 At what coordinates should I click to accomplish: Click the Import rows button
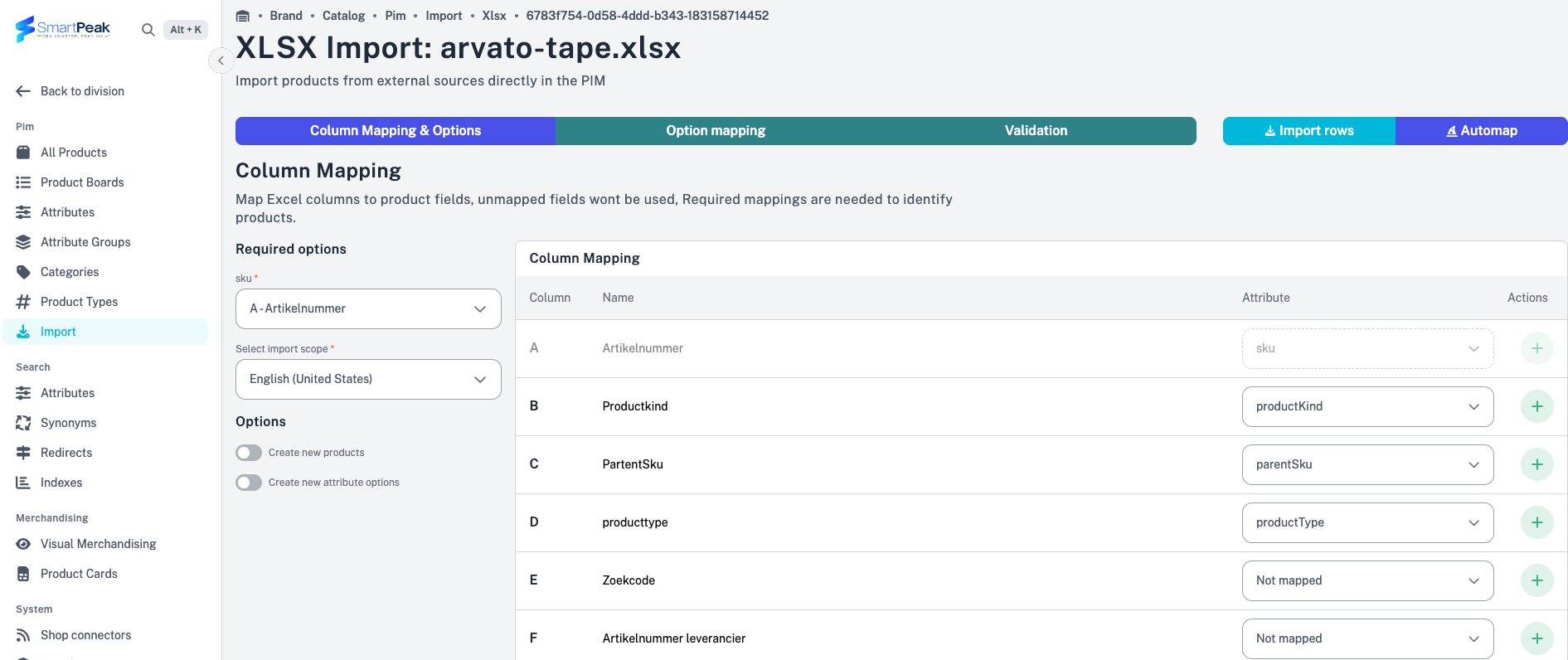[x=1308, y=131]
